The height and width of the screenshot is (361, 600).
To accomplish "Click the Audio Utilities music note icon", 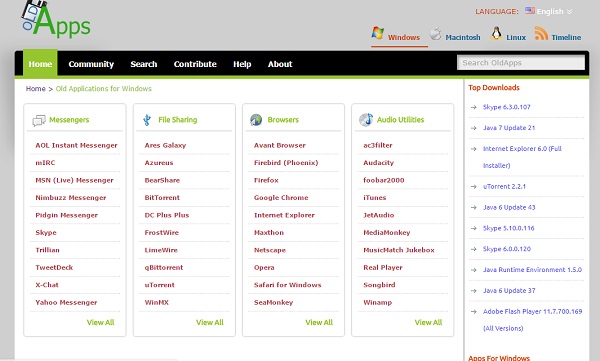I will click(366, 119).
